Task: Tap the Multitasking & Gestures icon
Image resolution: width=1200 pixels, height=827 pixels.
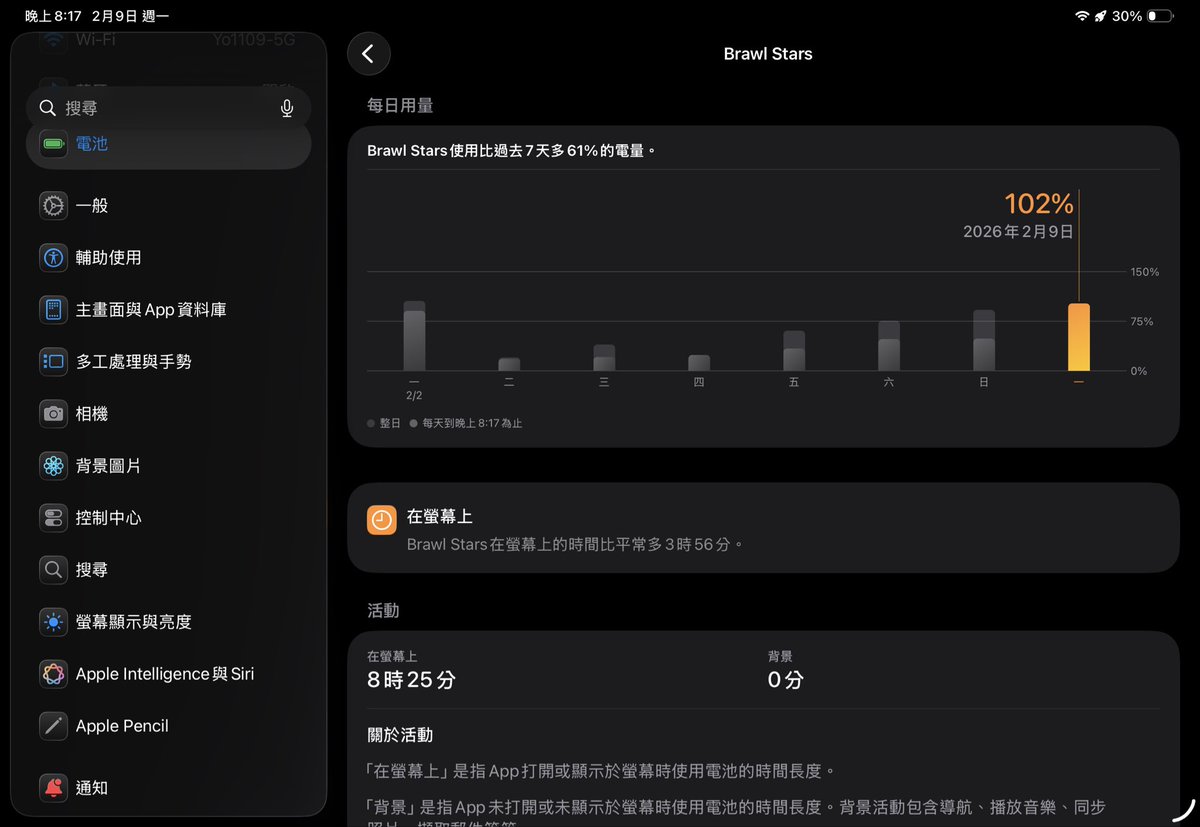Action: pyautogui.click(x=53, y=362)
